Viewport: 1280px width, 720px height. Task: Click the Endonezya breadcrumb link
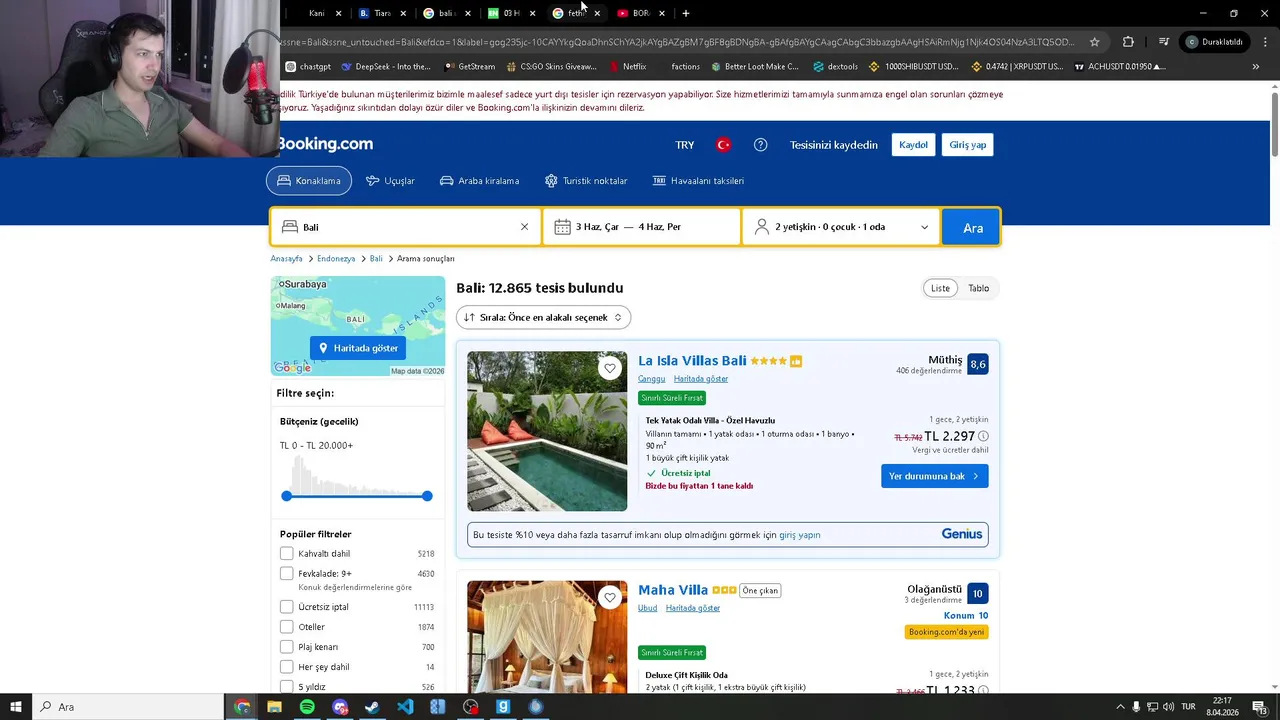click(336, 259)
